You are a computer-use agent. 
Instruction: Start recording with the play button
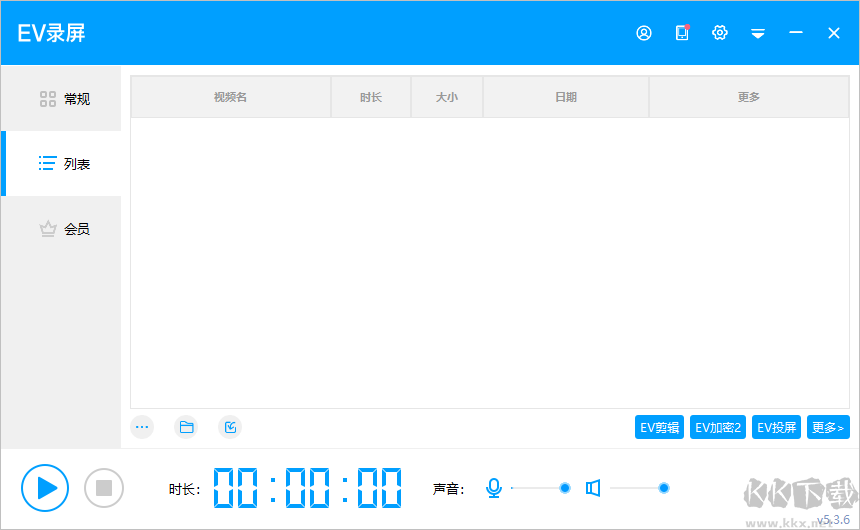point(45,488)
